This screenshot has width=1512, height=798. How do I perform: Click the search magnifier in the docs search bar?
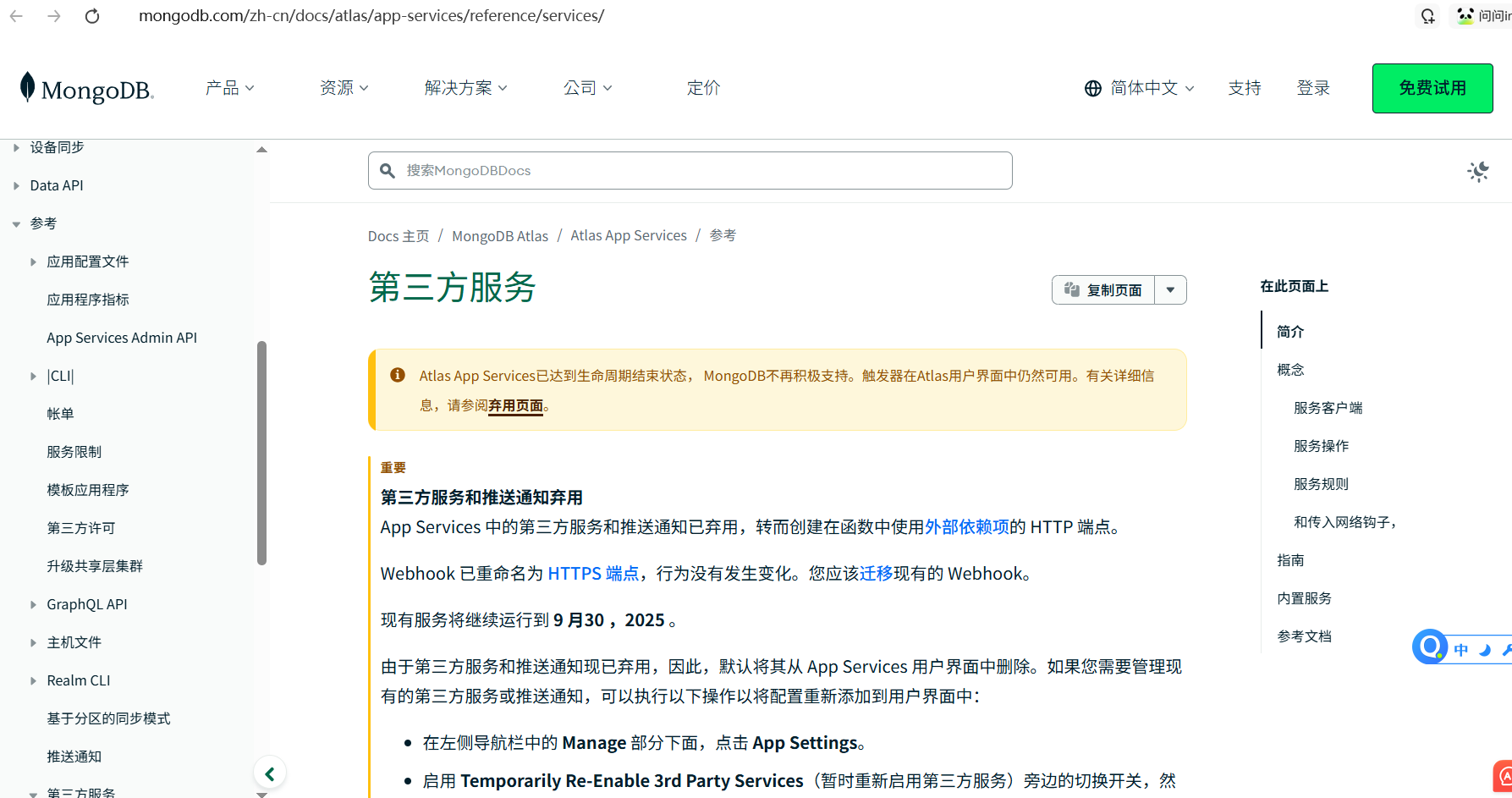388,170
